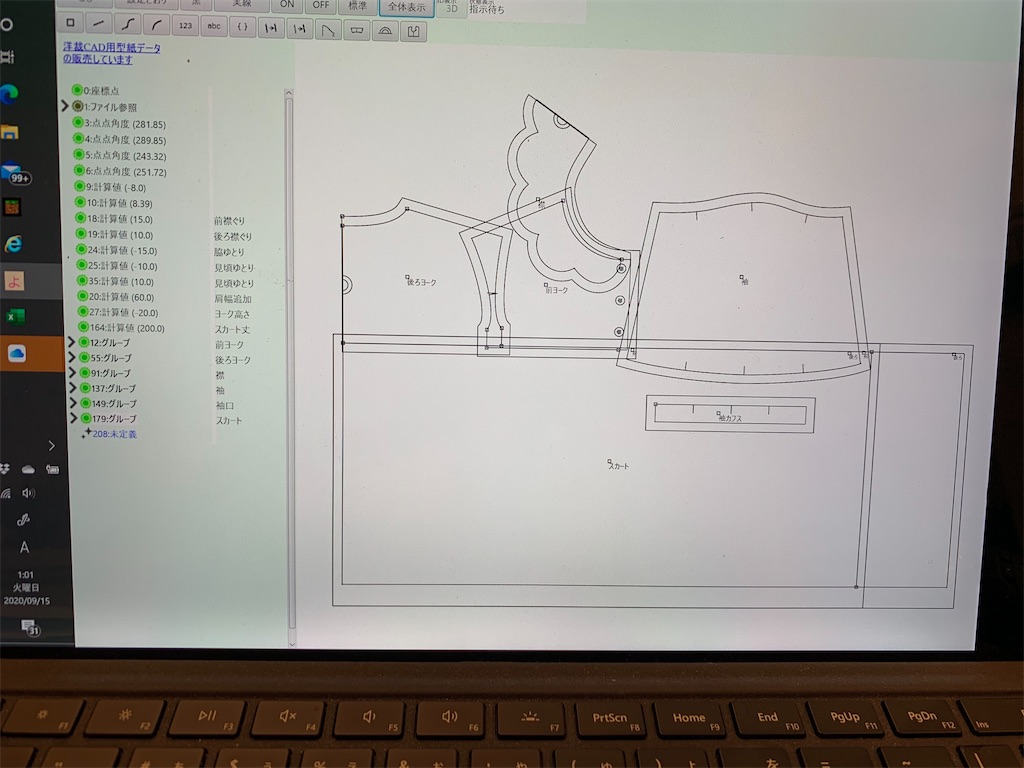Click the 123 numeric value tool
This screenshot has width=1024, height=768.
185,25
